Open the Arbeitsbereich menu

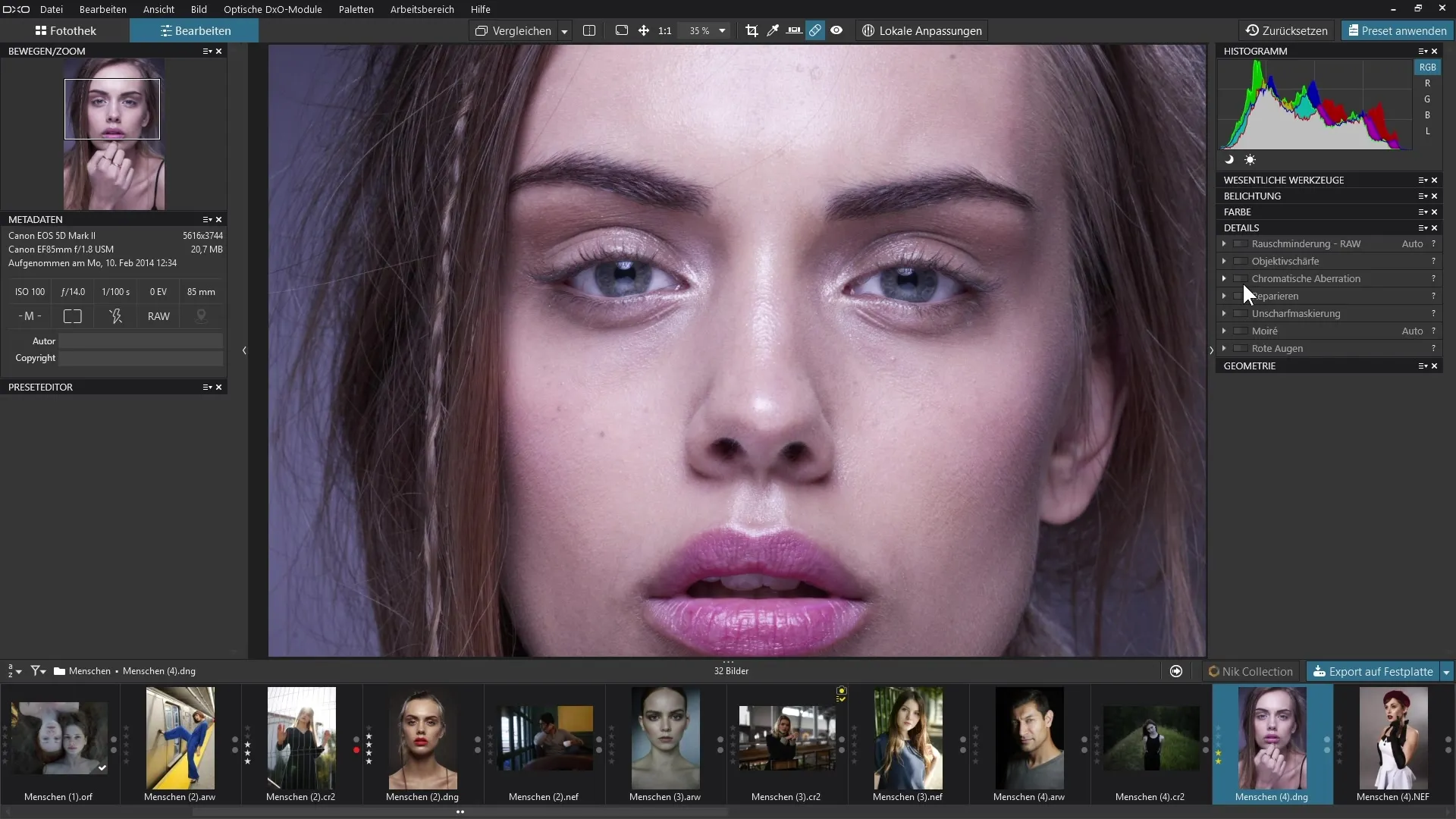coord(422,9)
